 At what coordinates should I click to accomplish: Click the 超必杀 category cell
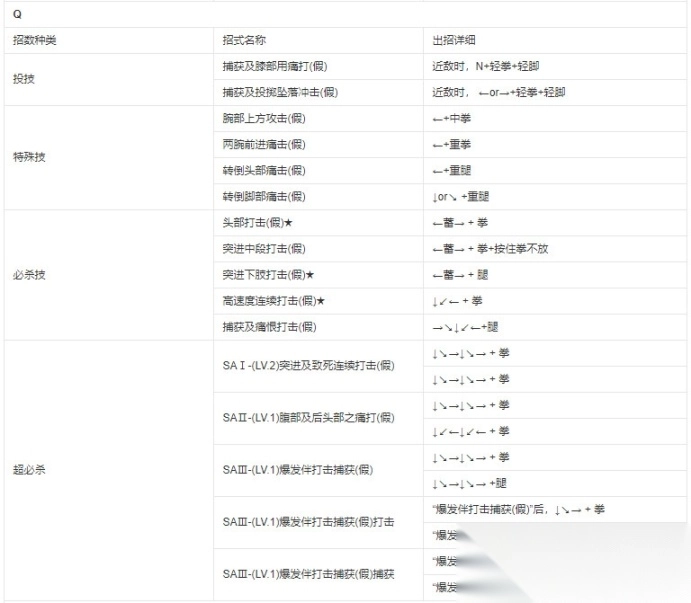28,469
